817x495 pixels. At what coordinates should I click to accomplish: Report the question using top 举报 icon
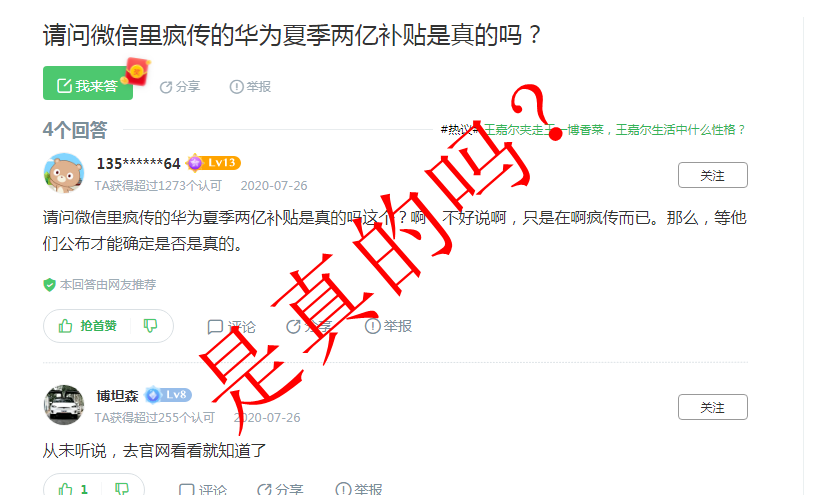pos(250,86)
